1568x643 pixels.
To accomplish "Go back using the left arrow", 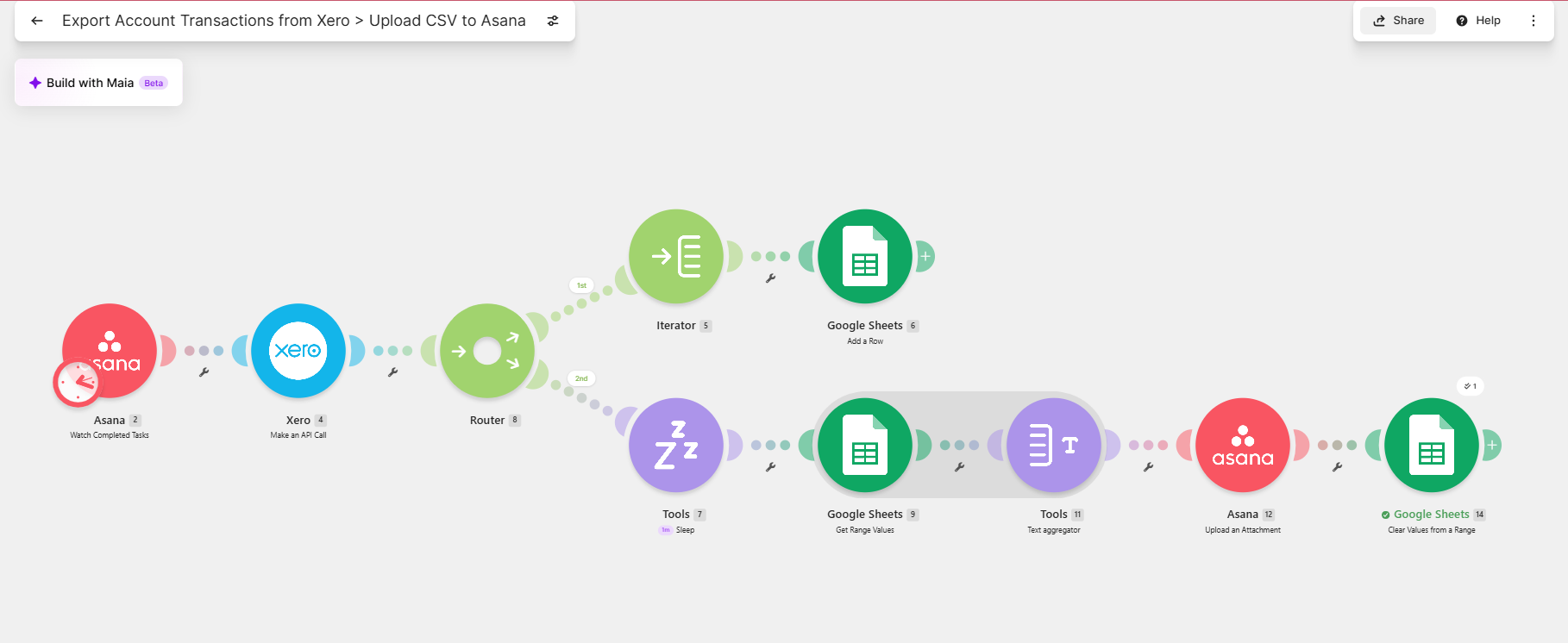I will pos(37,21).
